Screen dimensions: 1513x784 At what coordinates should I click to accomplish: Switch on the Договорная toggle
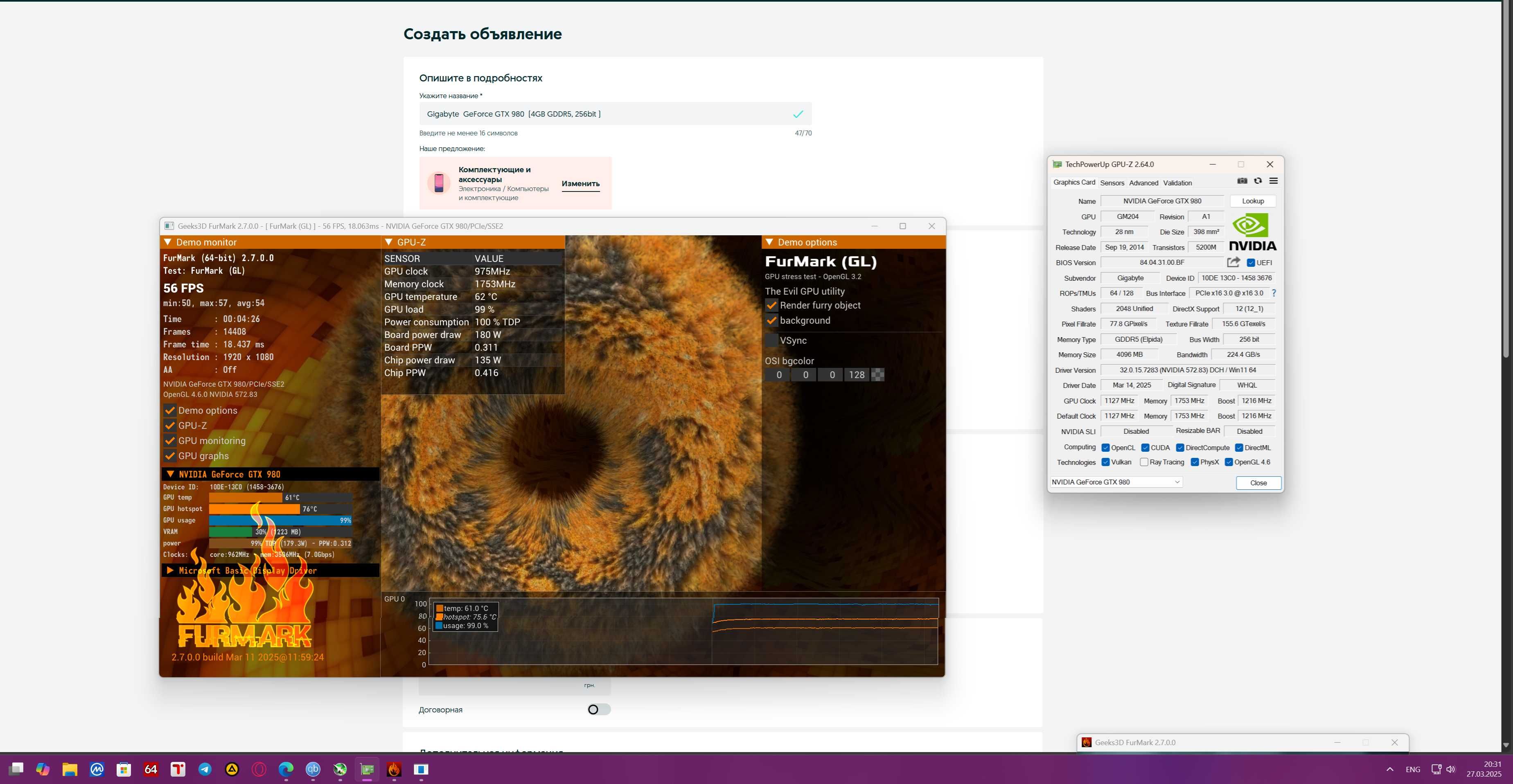598,710
